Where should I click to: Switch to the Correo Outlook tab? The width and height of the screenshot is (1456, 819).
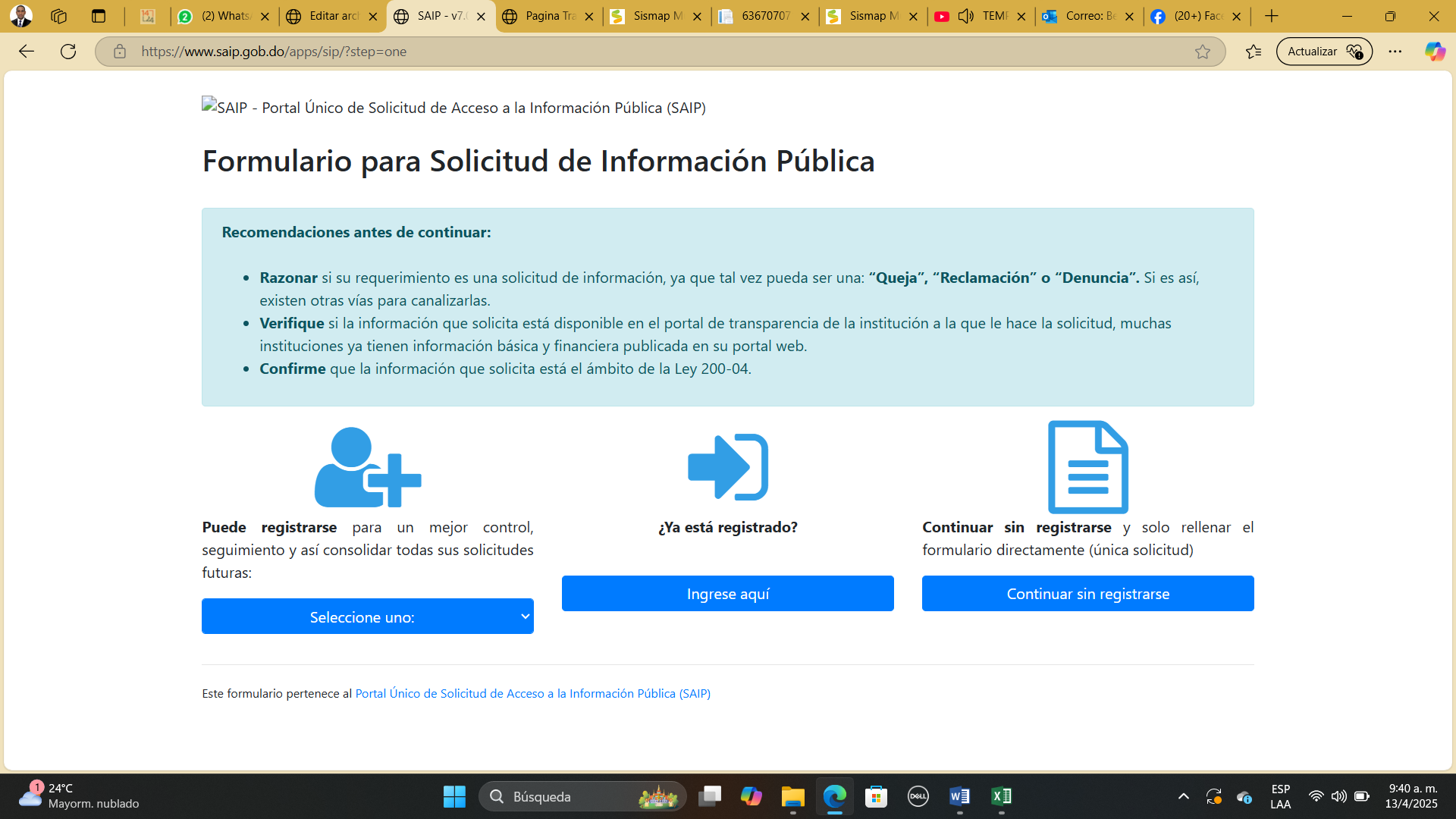(x=1083, y=16)
